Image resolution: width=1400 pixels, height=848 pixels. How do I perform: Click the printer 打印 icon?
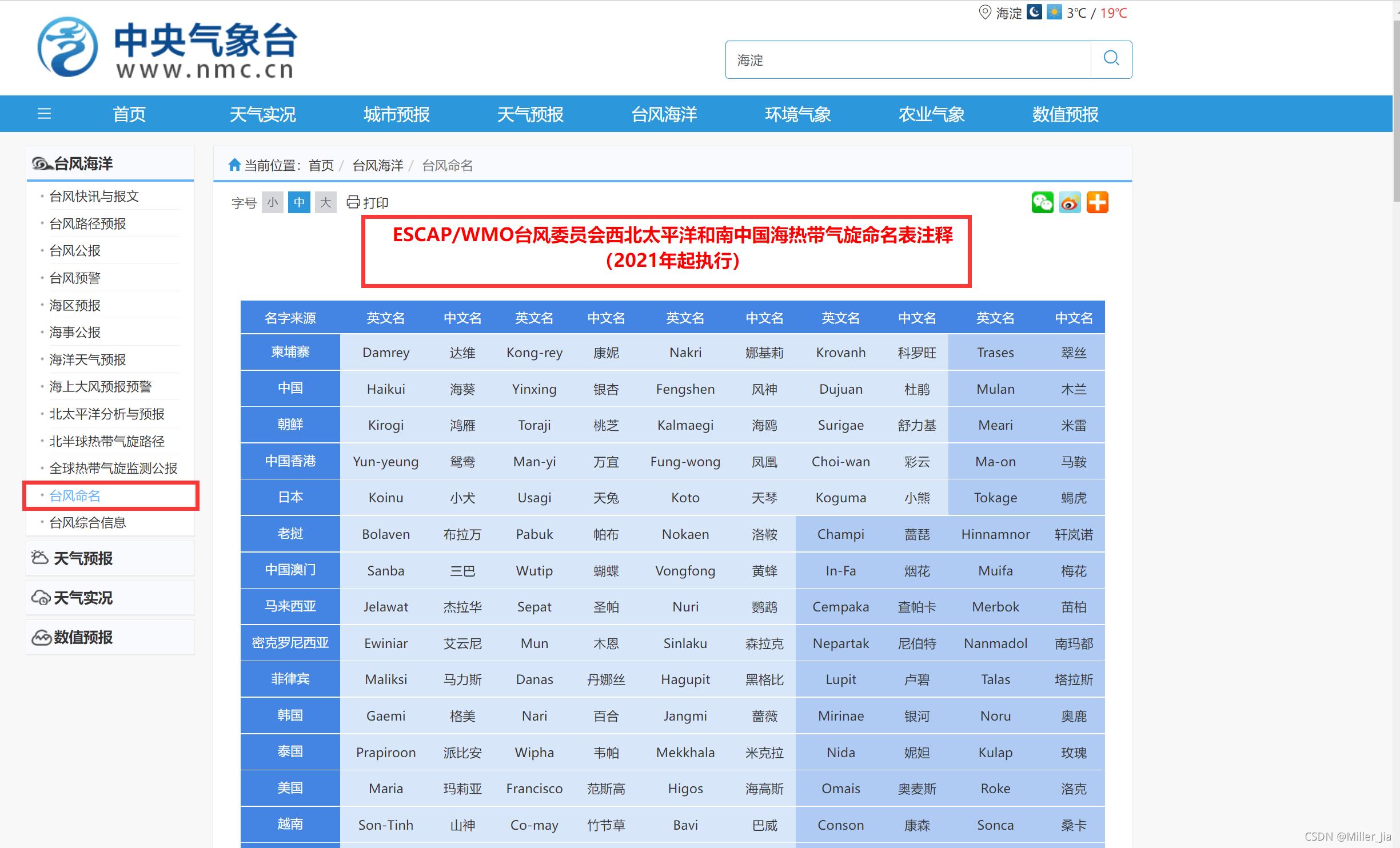[353, 202]
